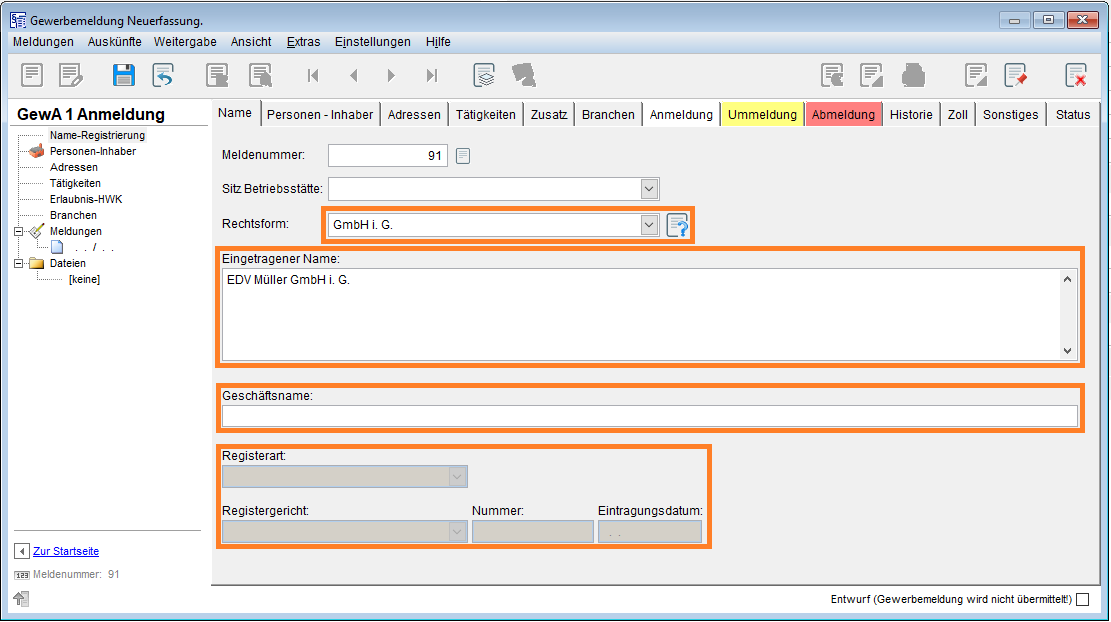Open the Rechtsform dropdown
Viewport: 1111px width, 622px height.
[x=649, y=225]
